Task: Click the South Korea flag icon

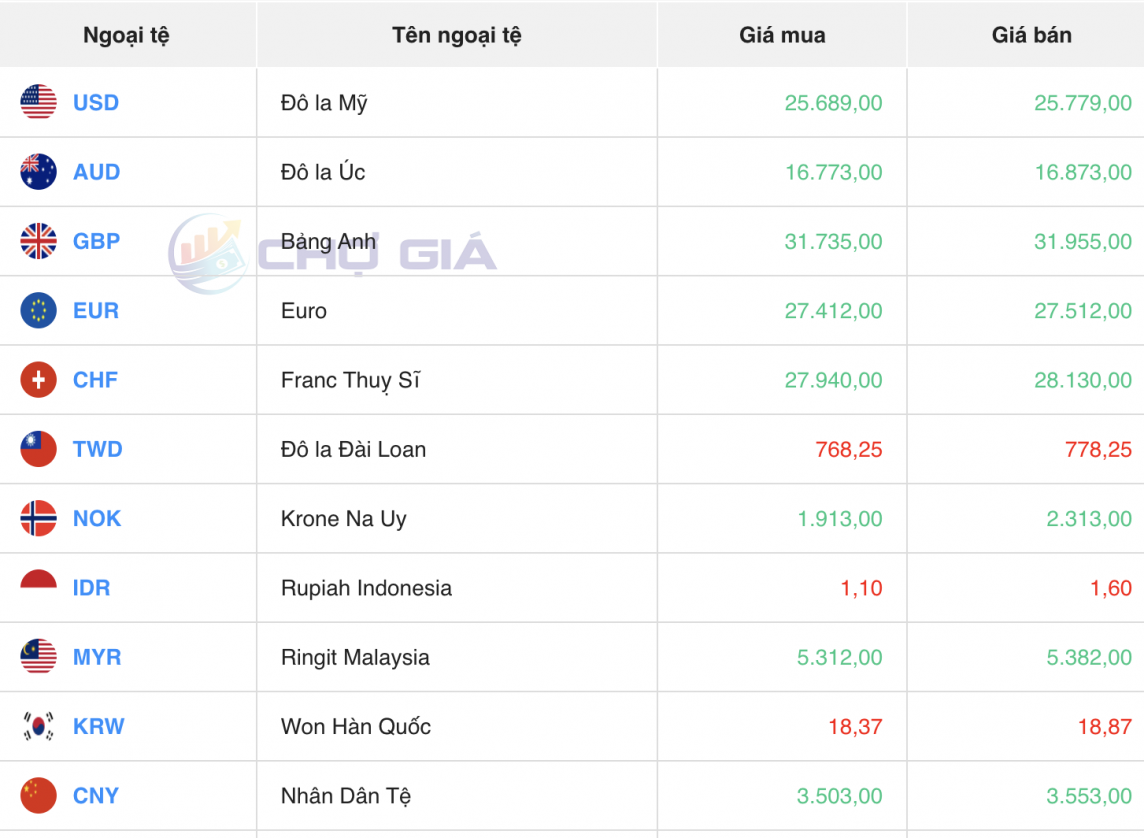Action: pos(38,726)
